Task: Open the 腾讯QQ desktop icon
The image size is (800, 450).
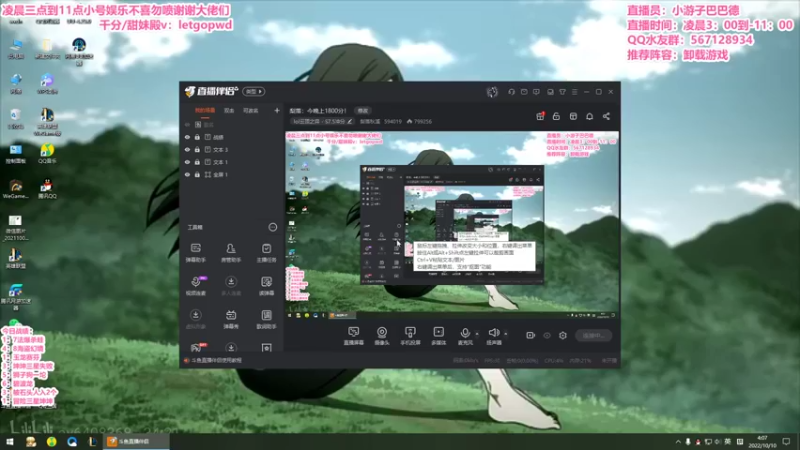Action: click(47, 188)
